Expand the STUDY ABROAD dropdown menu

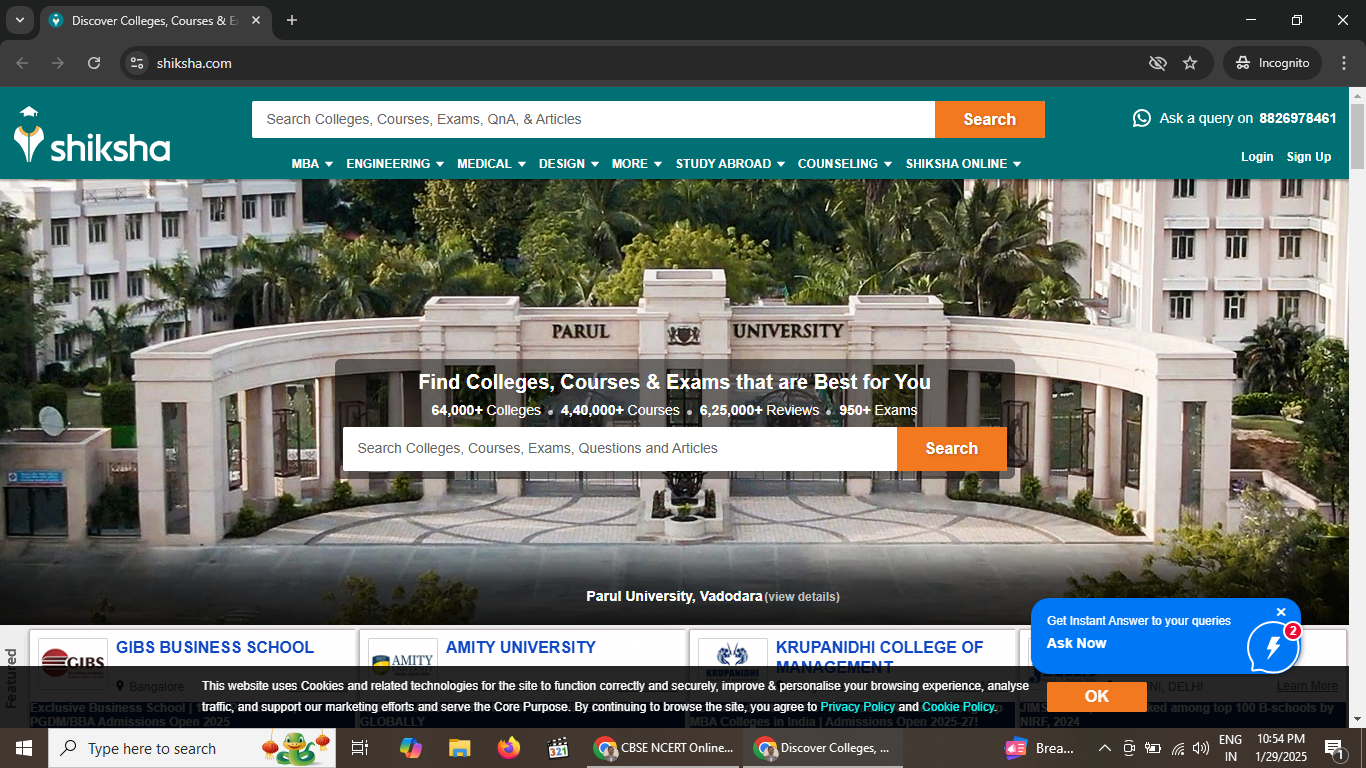pyautogui.click(x=731, y=164)
